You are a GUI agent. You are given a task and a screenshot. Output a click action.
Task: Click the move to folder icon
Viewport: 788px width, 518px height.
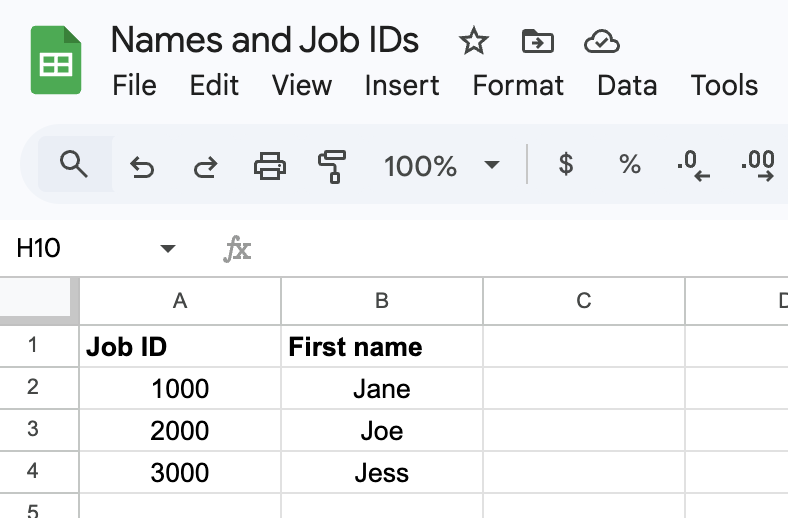pos(538,41)
